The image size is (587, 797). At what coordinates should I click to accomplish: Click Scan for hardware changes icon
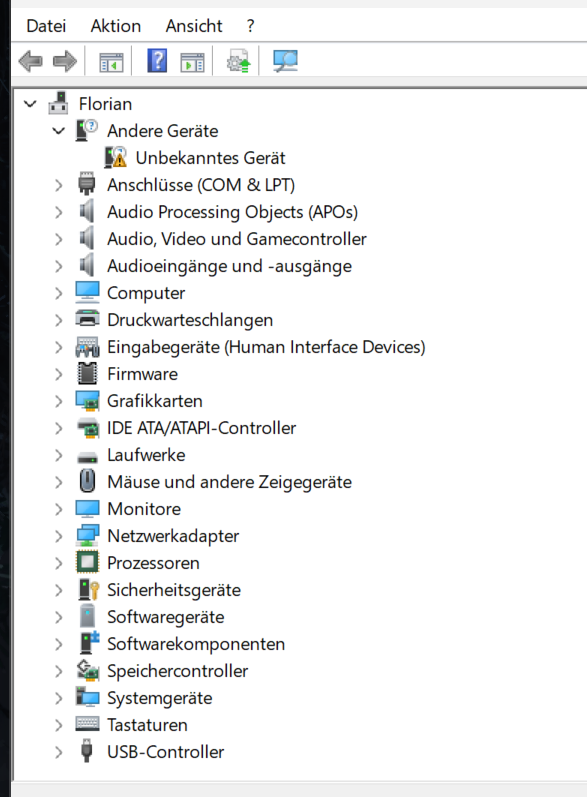(x=285, y=61)
